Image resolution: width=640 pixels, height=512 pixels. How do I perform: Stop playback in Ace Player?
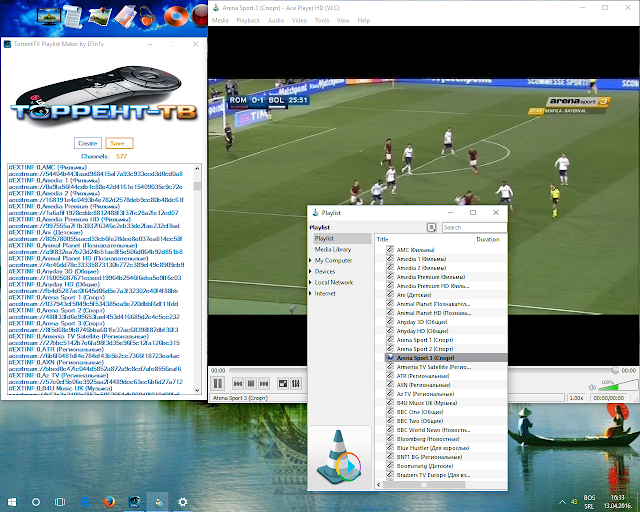251,383
